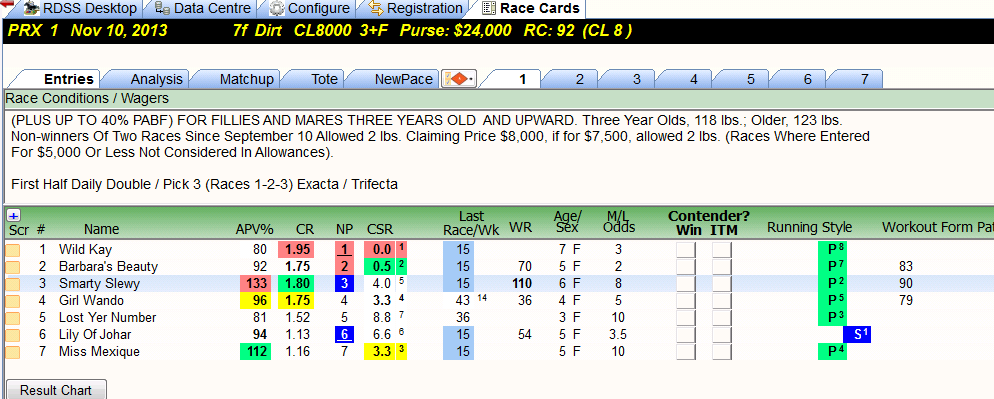Mark Barbara's Beauty as Win contender

[685, 266]
